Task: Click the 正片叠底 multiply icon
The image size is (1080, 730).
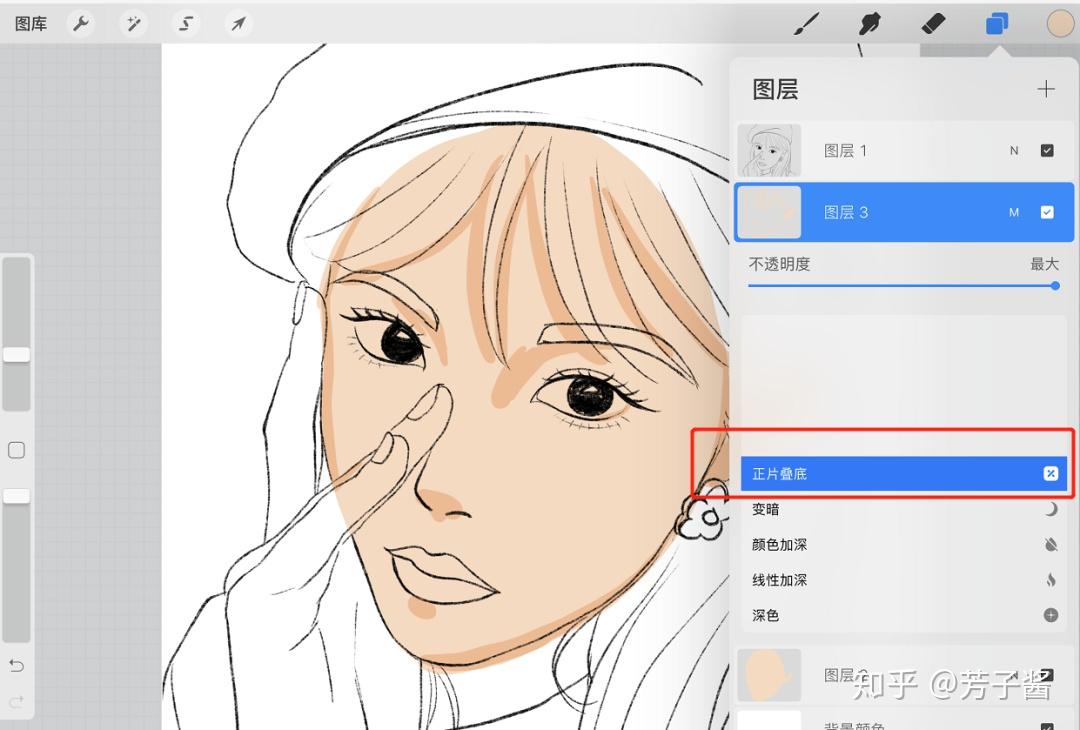Action: point(1050,473)
